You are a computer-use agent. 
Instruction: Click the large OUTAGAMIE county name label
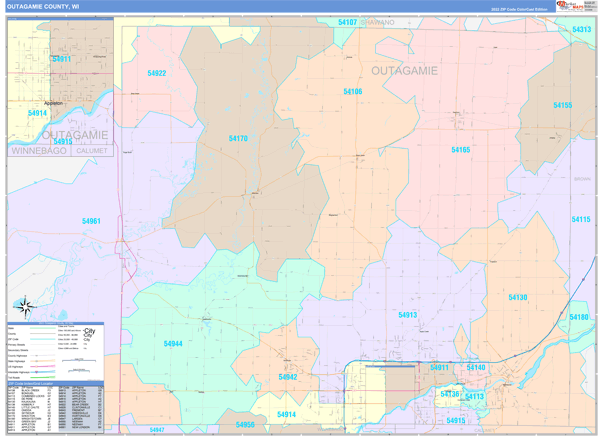(405, 71)
